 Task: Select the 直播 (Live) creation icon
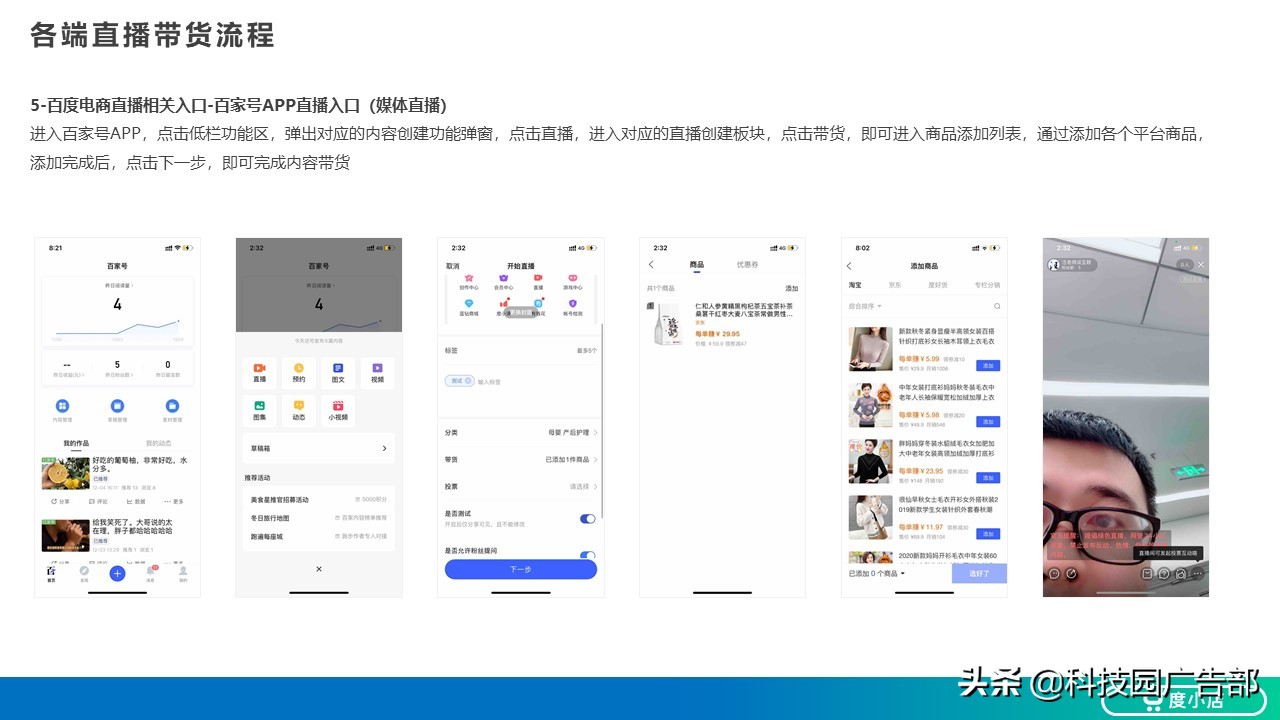coord(261,374)
